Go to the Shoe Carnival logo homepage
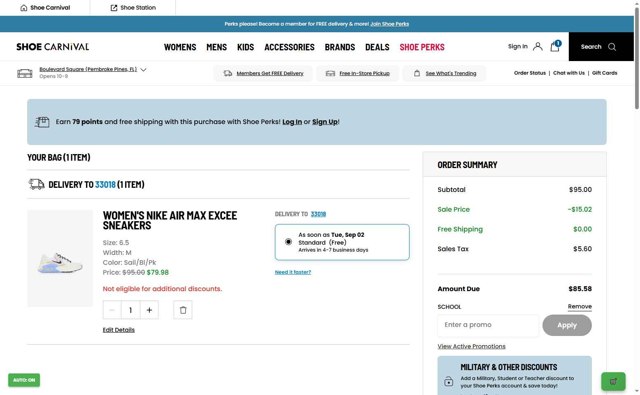Viewport: 640px width, 395px height. (x=53, y=47)
